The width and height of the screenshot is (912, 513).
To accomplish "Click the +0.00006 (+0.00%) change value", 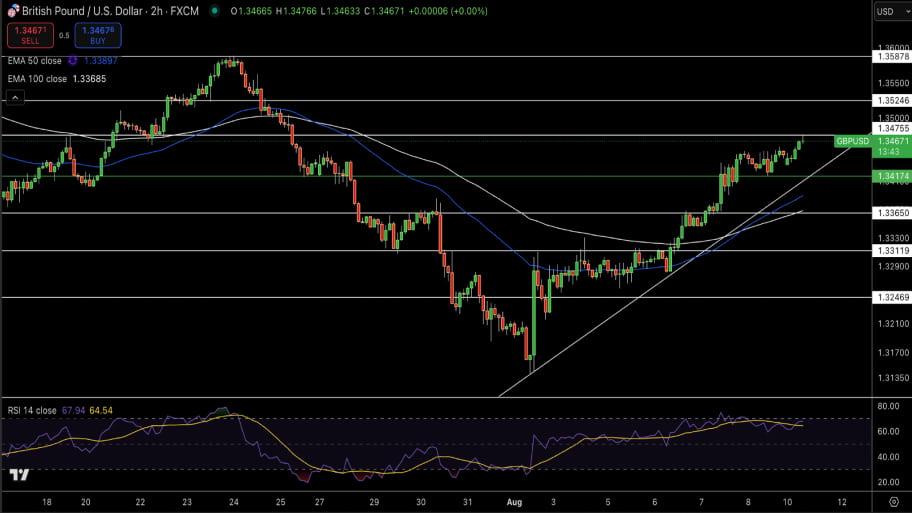I will [448, 11].
